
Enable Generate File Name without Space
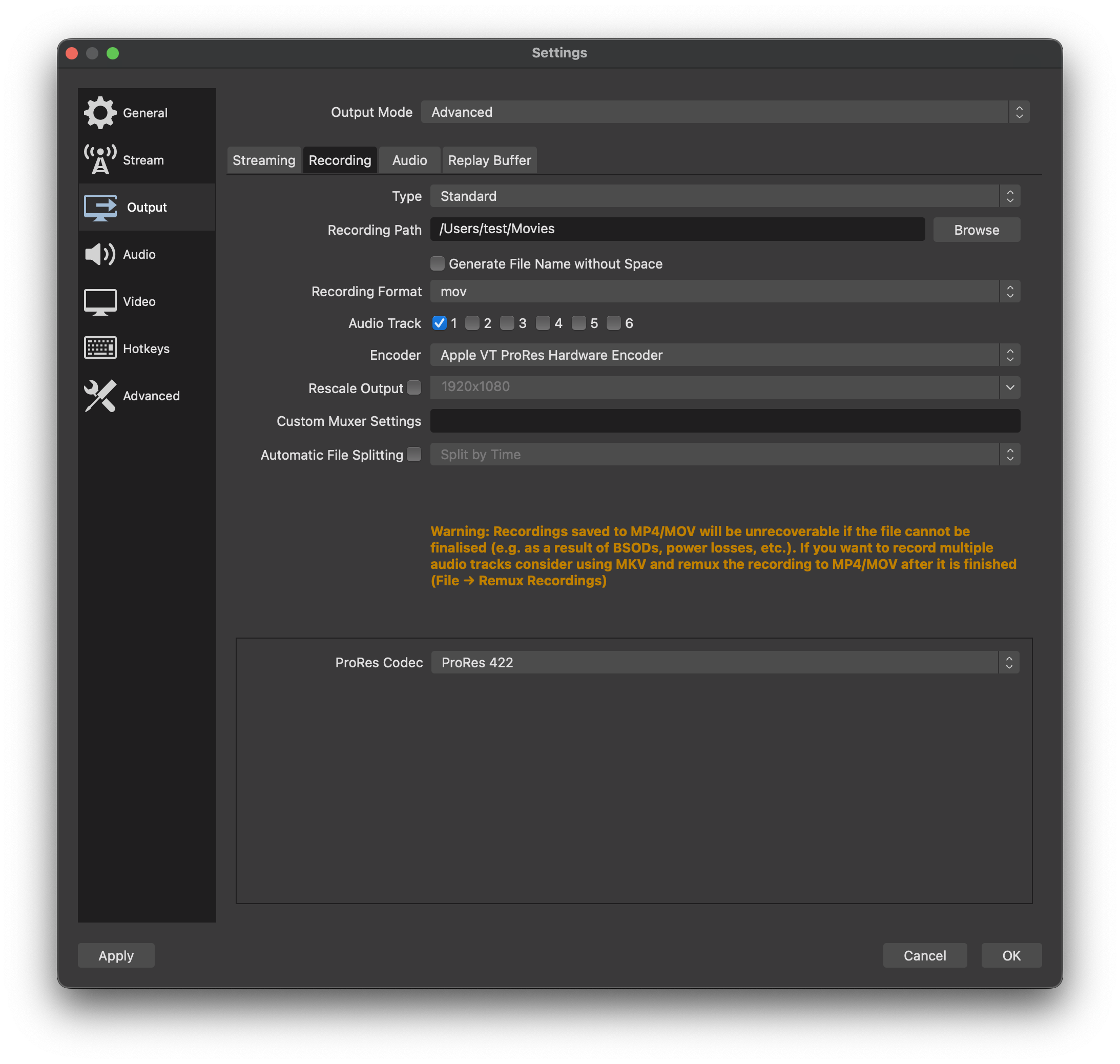(437, 263)
